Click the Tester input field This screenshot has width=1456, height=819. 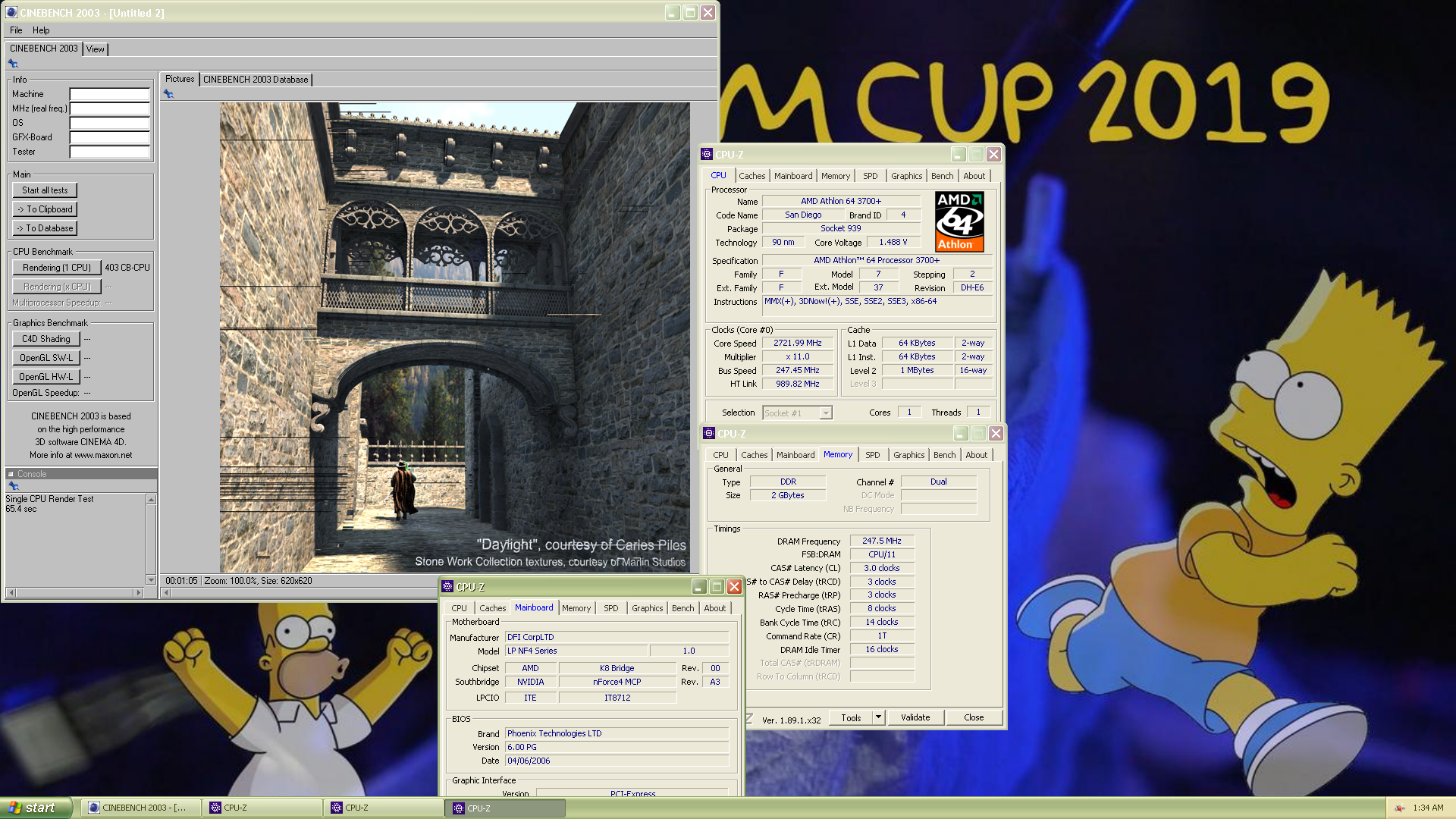coord(110,152)
